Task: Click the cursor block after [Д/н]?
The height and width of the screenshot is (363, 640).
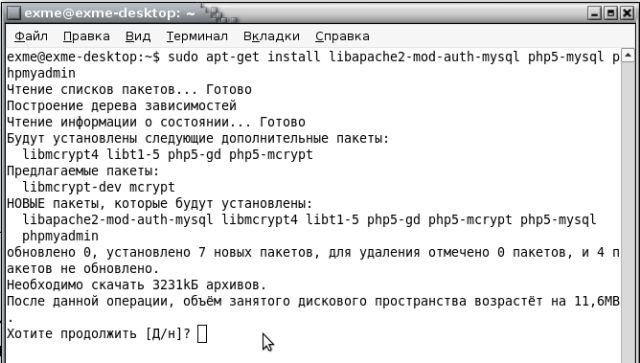Action: click(202, 334)
